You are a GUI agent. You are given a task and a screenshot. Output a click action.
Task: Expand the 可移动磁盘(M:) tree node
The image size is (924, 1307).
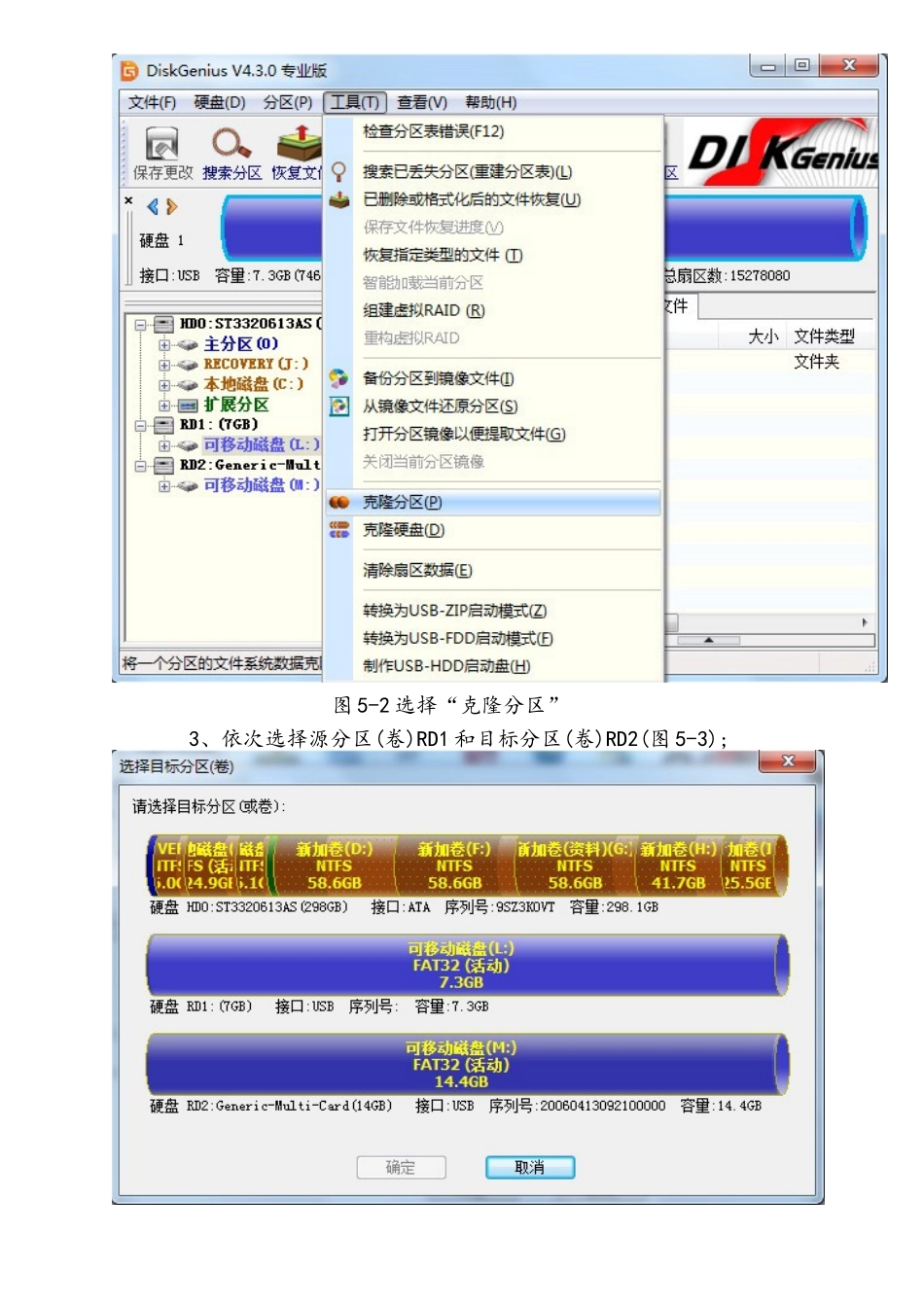164,486
